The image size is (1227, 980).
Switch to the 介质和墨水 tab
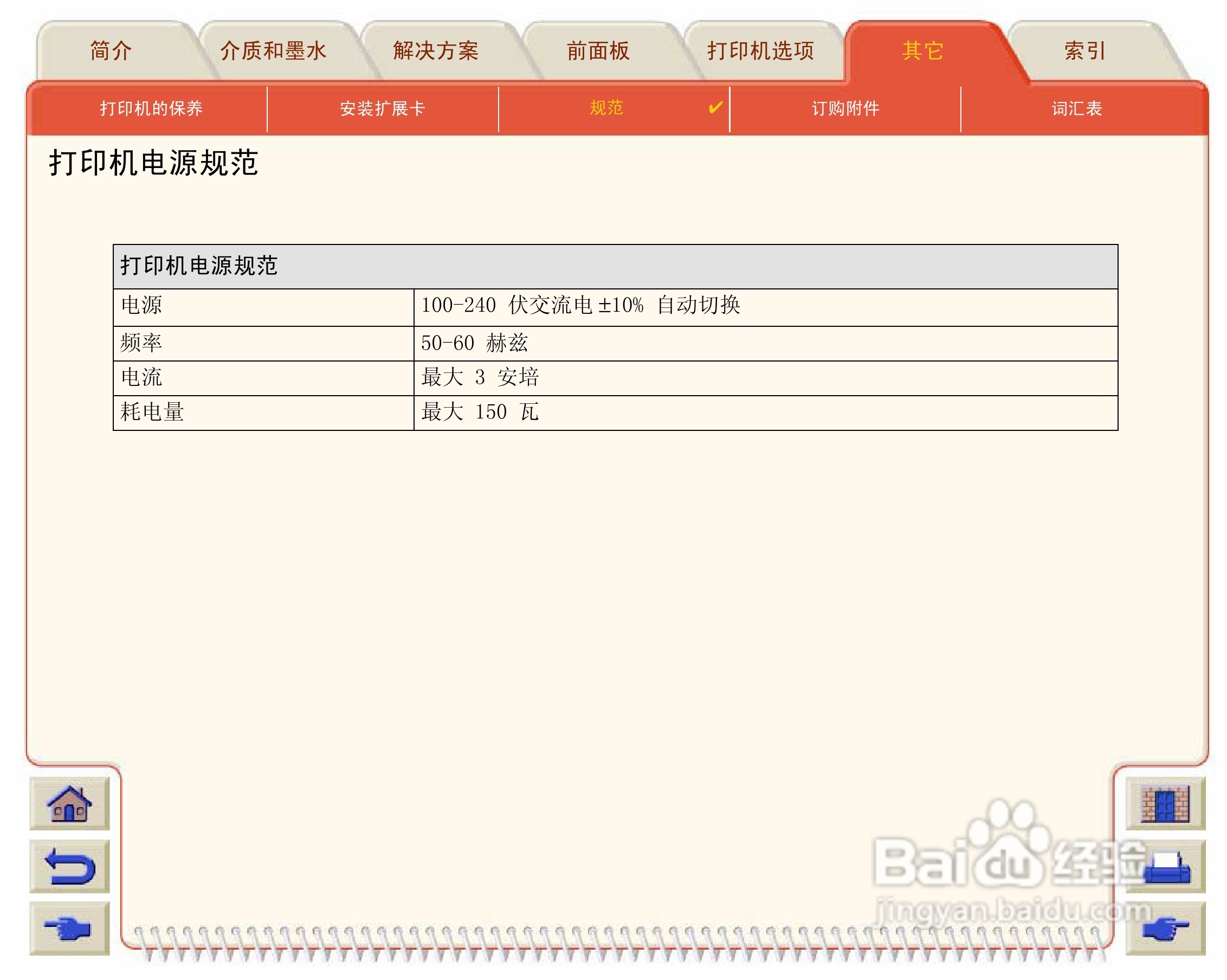[273, 51]
